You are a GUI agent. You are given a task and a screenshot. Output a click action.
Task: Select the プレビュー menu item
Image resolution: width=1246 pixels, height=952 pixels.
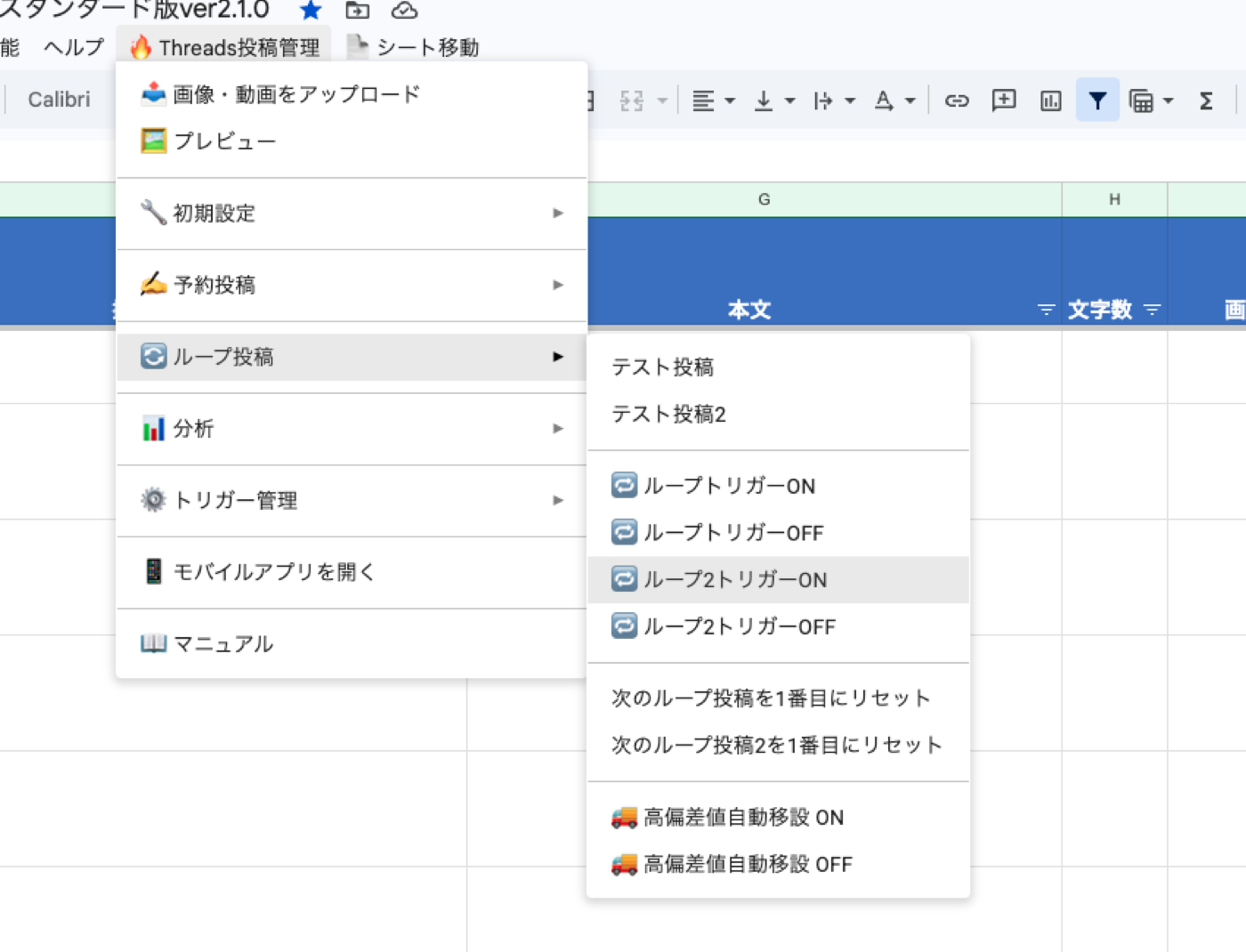(x=352, y=141)
